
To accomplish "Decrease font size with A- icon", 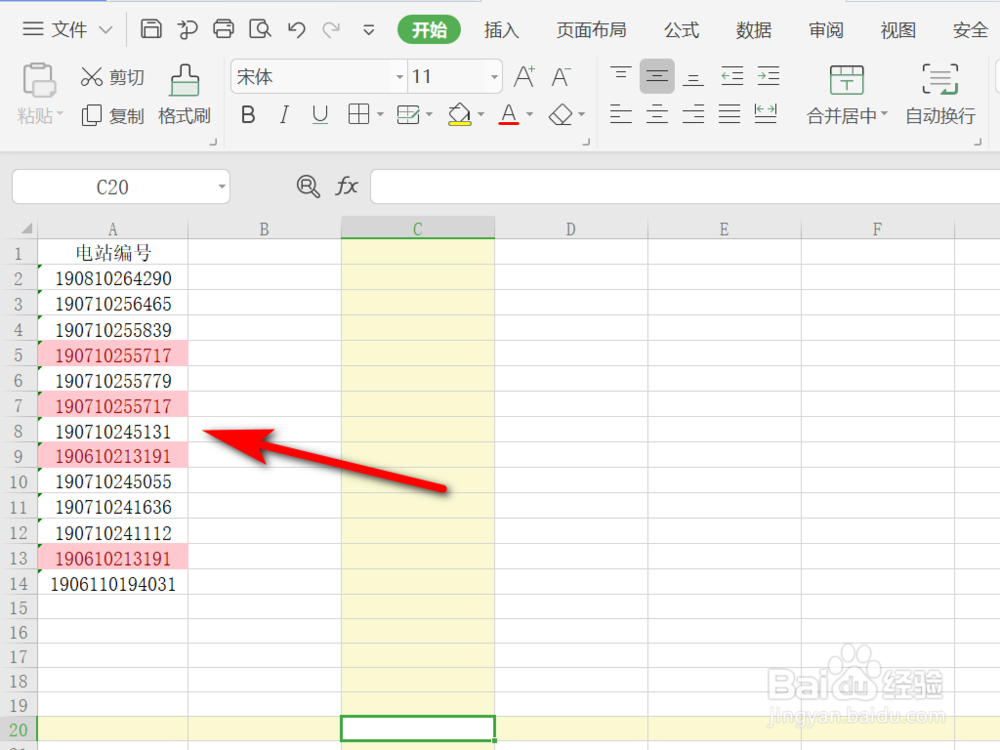I will coord(561,77).
